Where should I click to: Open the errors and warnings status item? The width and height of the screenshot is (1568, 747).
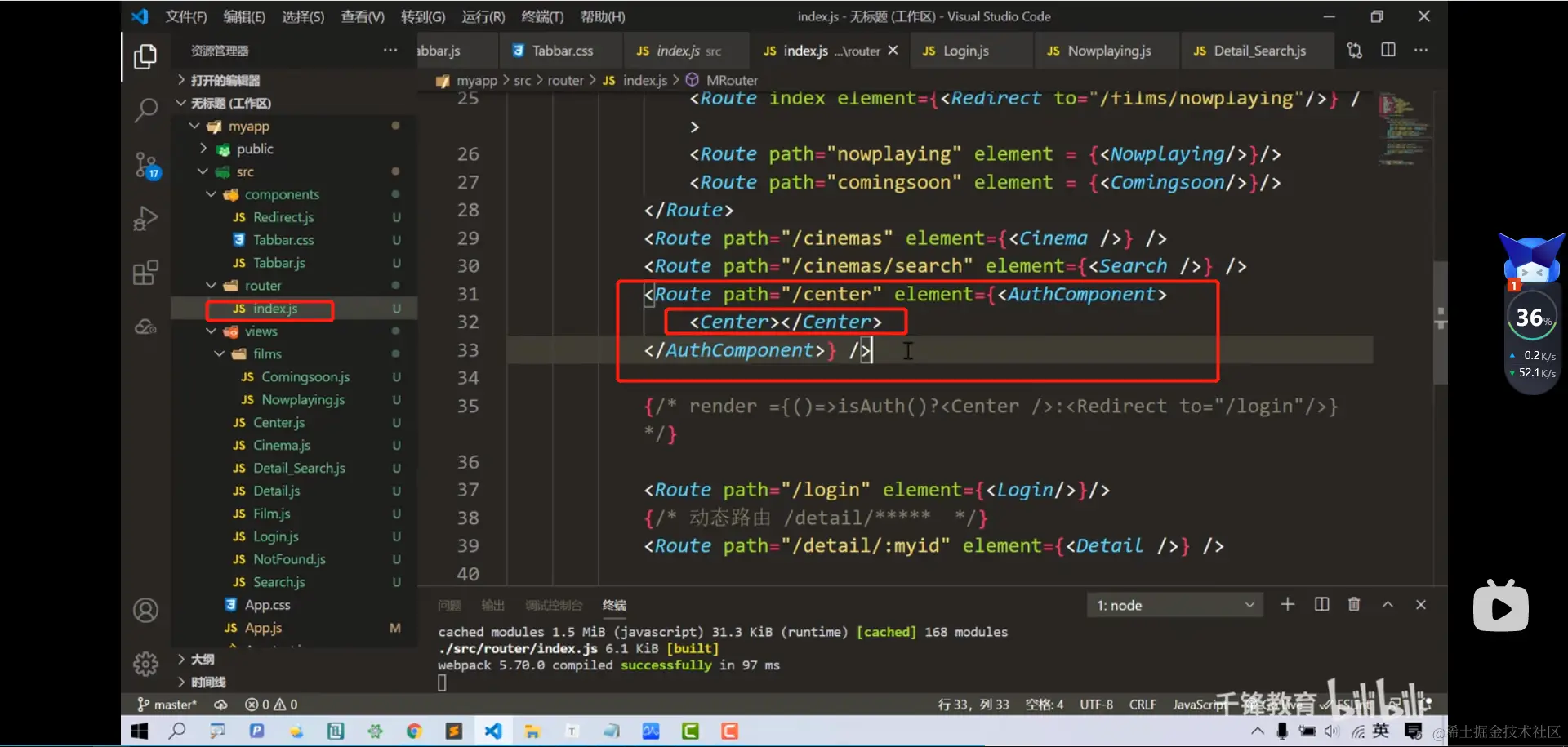point(271,705)
